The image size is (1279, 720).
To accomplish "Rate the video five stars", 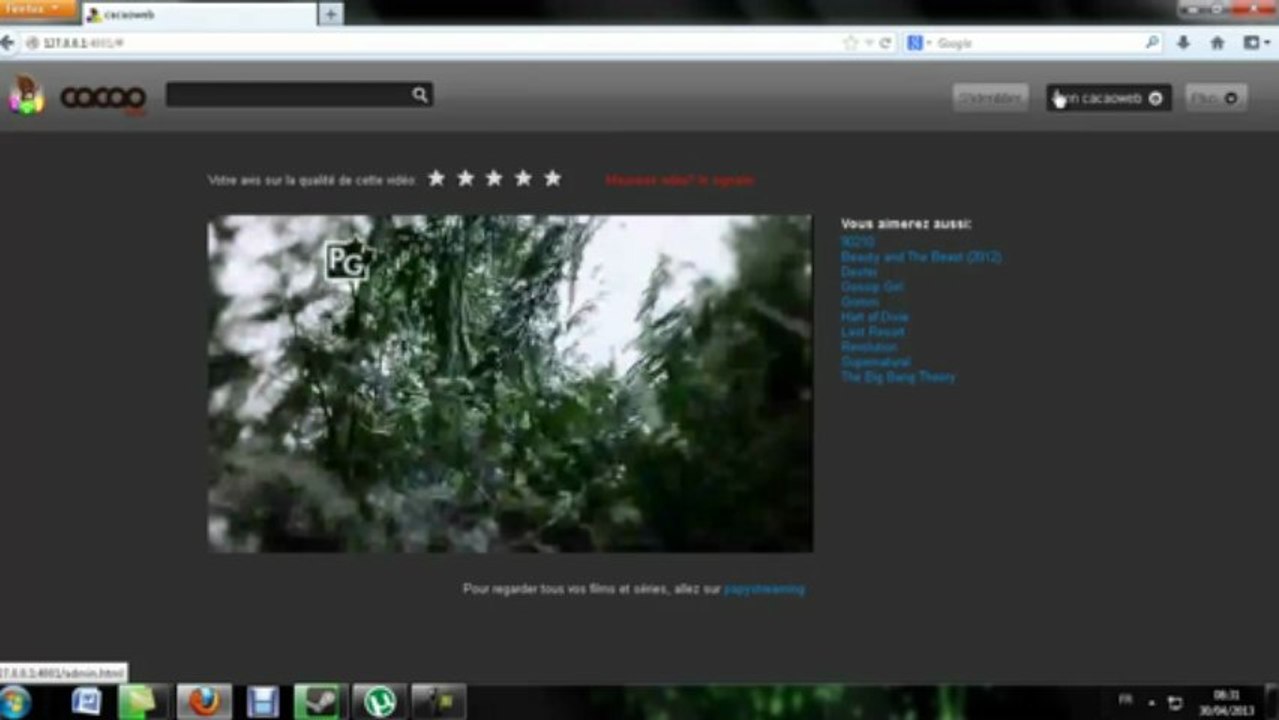I will coord(552,178).
